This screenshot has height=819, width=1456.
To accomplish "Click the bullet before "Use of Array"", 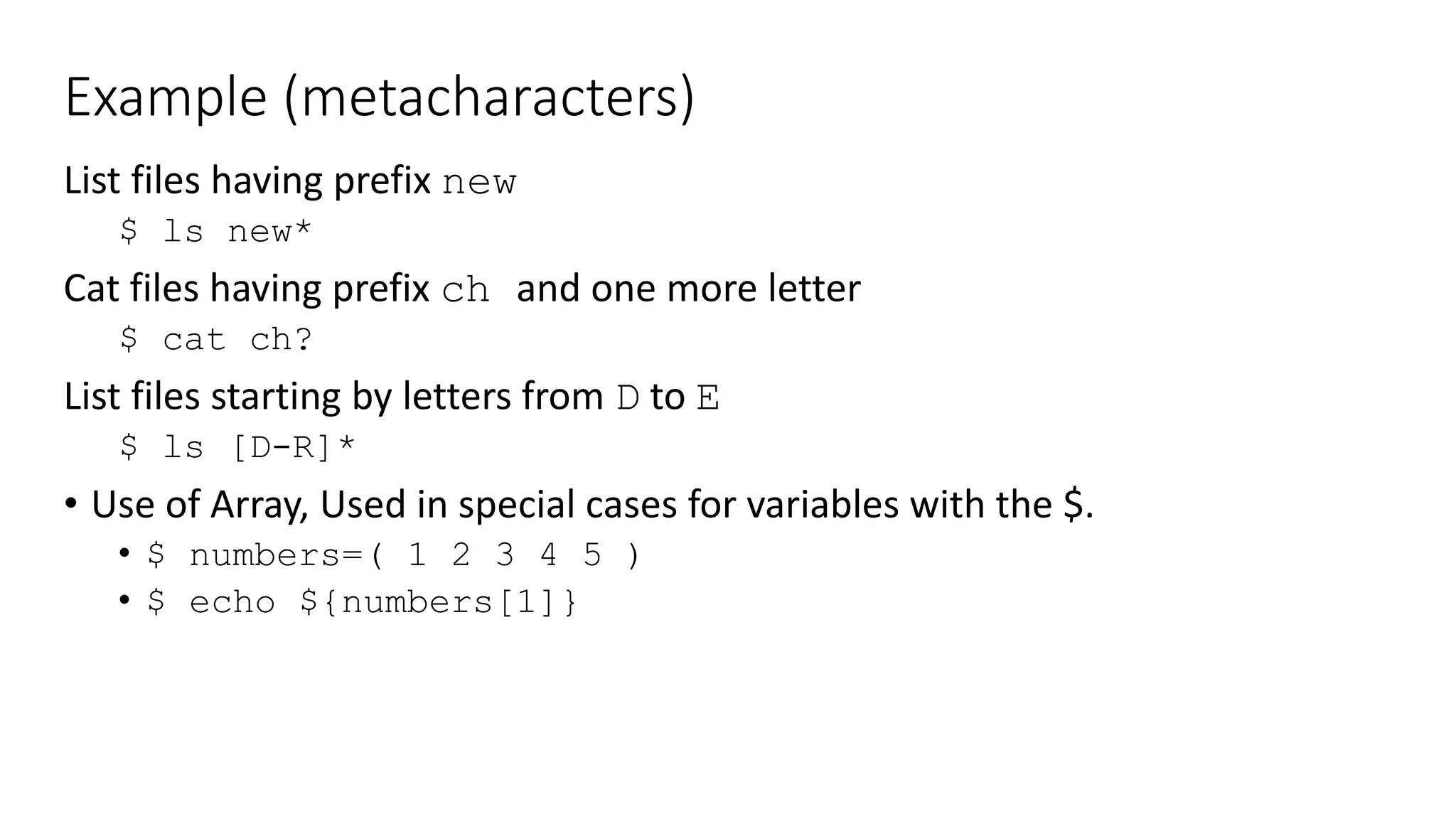I will (71, 504).
